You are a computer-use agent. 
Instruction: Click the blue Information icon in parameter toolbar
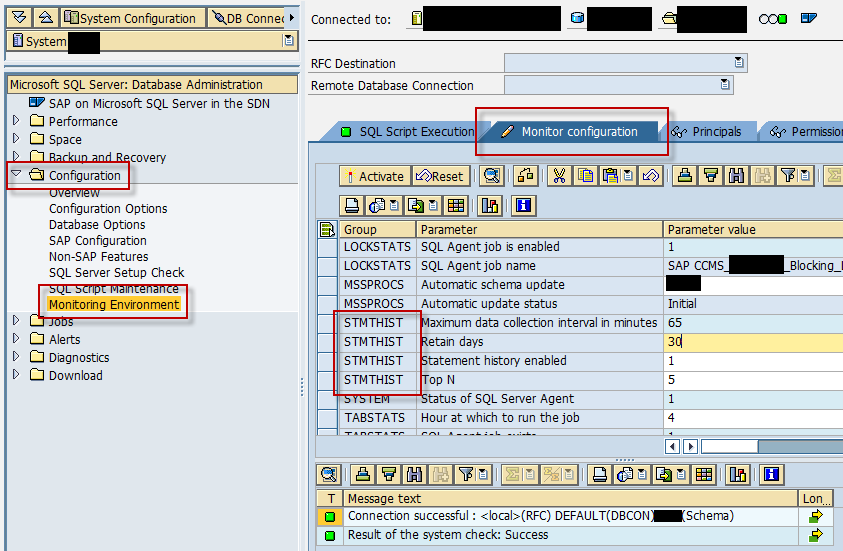pyautogui.click(x=523, y=205)
